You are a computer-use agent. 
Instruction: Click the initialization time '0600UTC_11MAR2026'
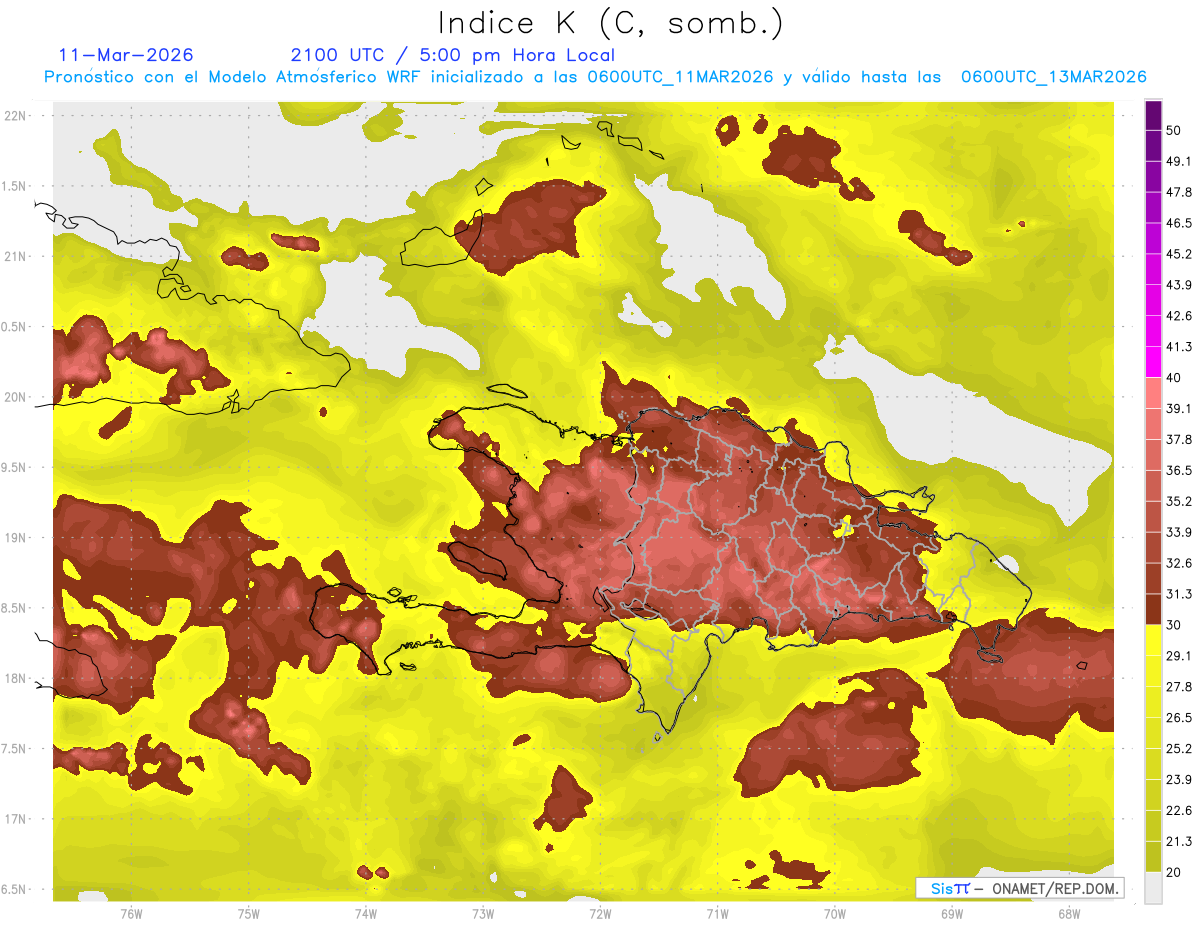[x=681, y=77]
